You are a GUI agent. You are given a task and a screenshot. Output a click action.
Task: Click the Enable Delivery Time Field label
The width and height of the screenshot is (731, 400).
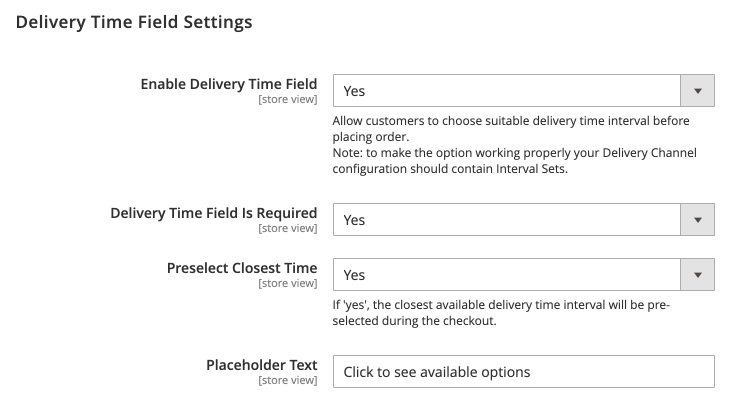(228, 84)
